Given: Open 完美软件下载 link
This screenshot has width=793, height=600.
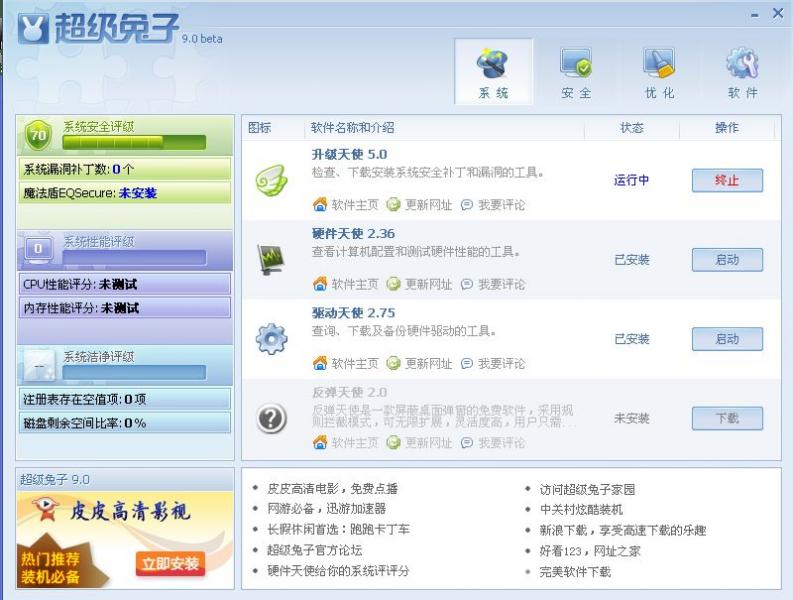Looking at the screenshot, I should pyautogui.click(x=575, y=572).
